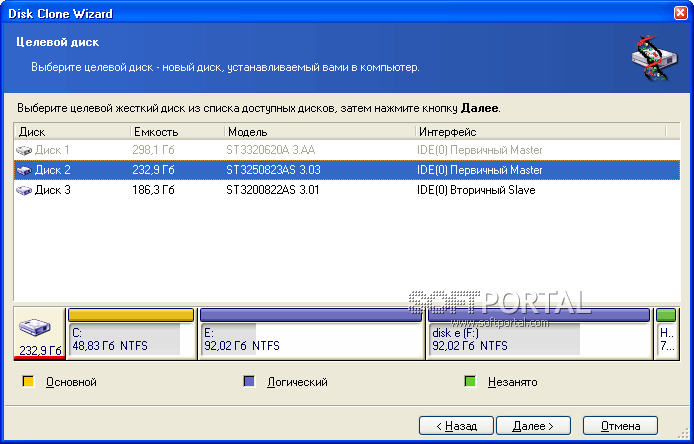The image size is (694, 444).
Task: Select the unallocated green partition block
Action: coord(666,334)
